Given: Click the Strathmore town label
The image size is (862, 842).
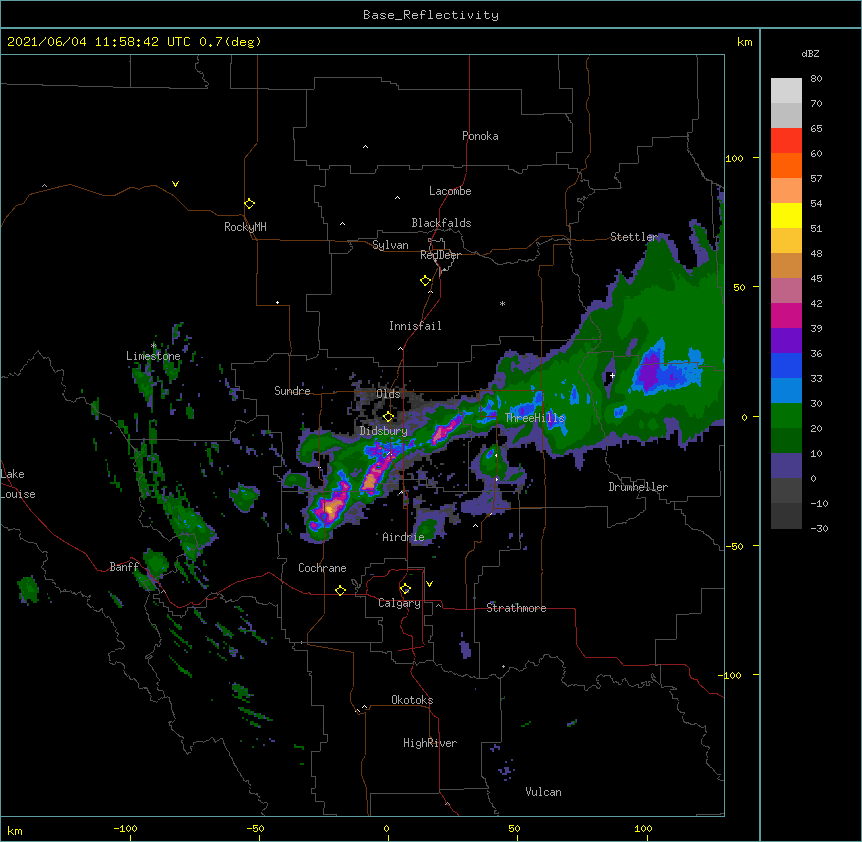Looking at the screenshot, I should [516, 608].
